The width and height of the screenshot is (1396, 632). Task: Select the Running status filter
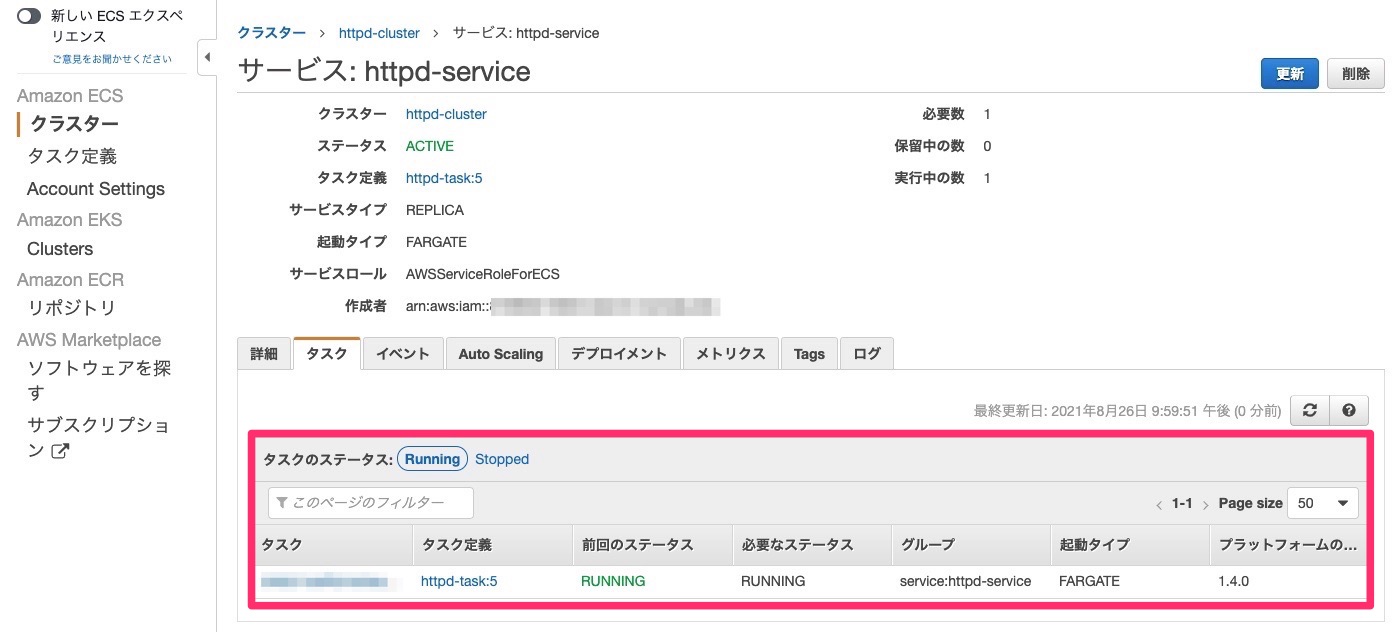click(x=432, y=459)
